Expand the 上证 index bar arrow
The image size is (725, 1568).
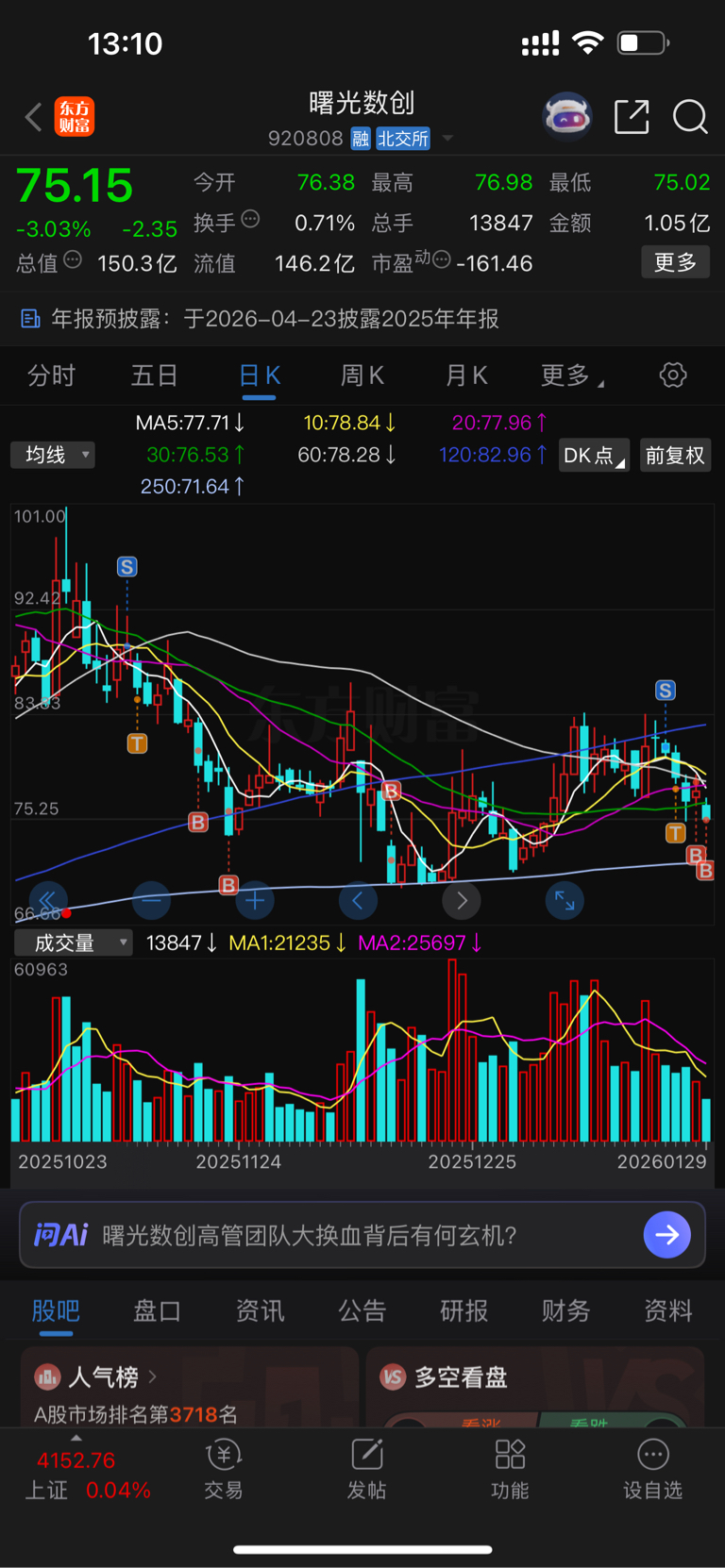click(x=76, y=1438)
